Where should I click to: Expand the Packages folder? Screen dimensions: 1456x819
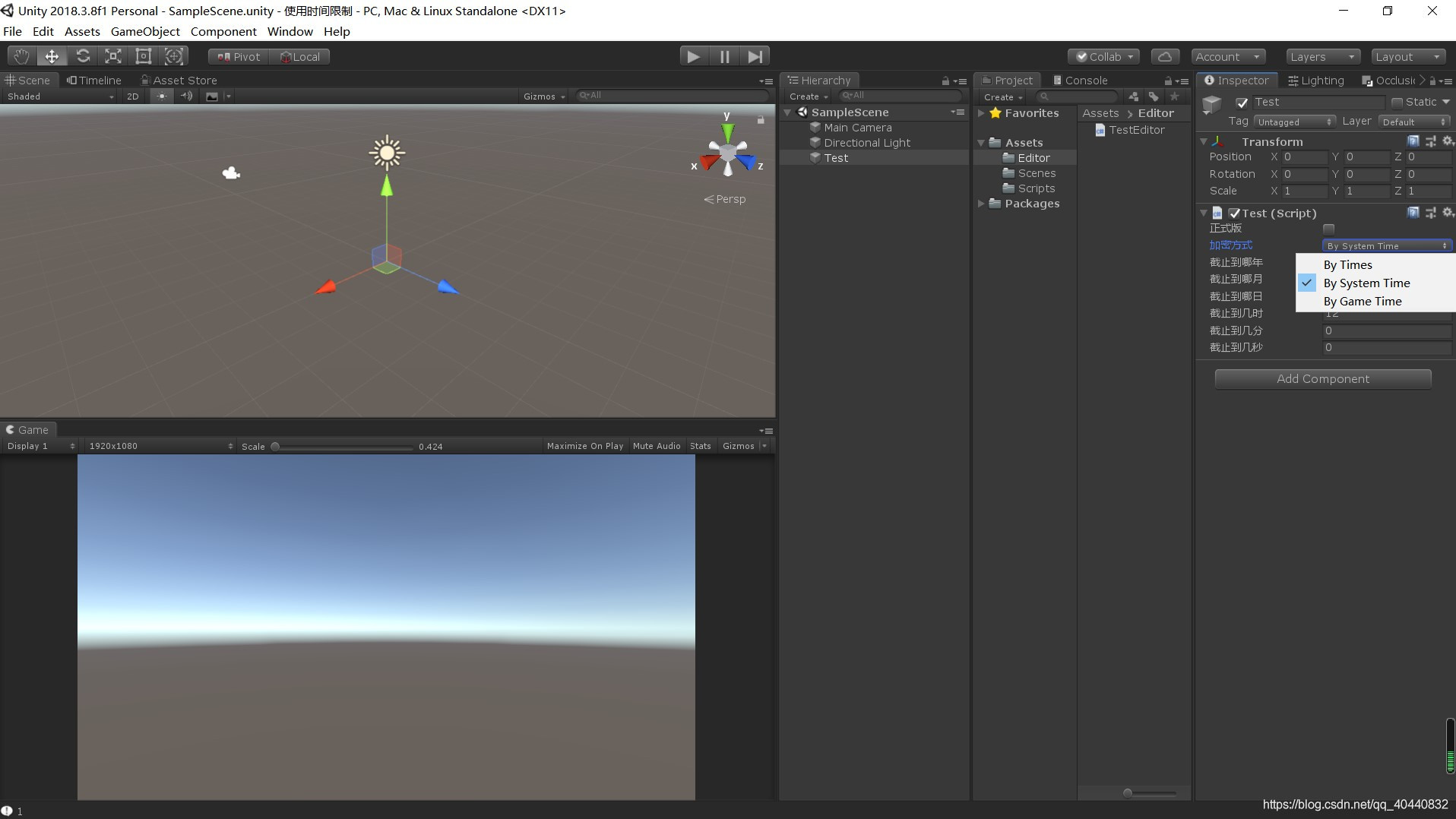click(x=981, y=204)
